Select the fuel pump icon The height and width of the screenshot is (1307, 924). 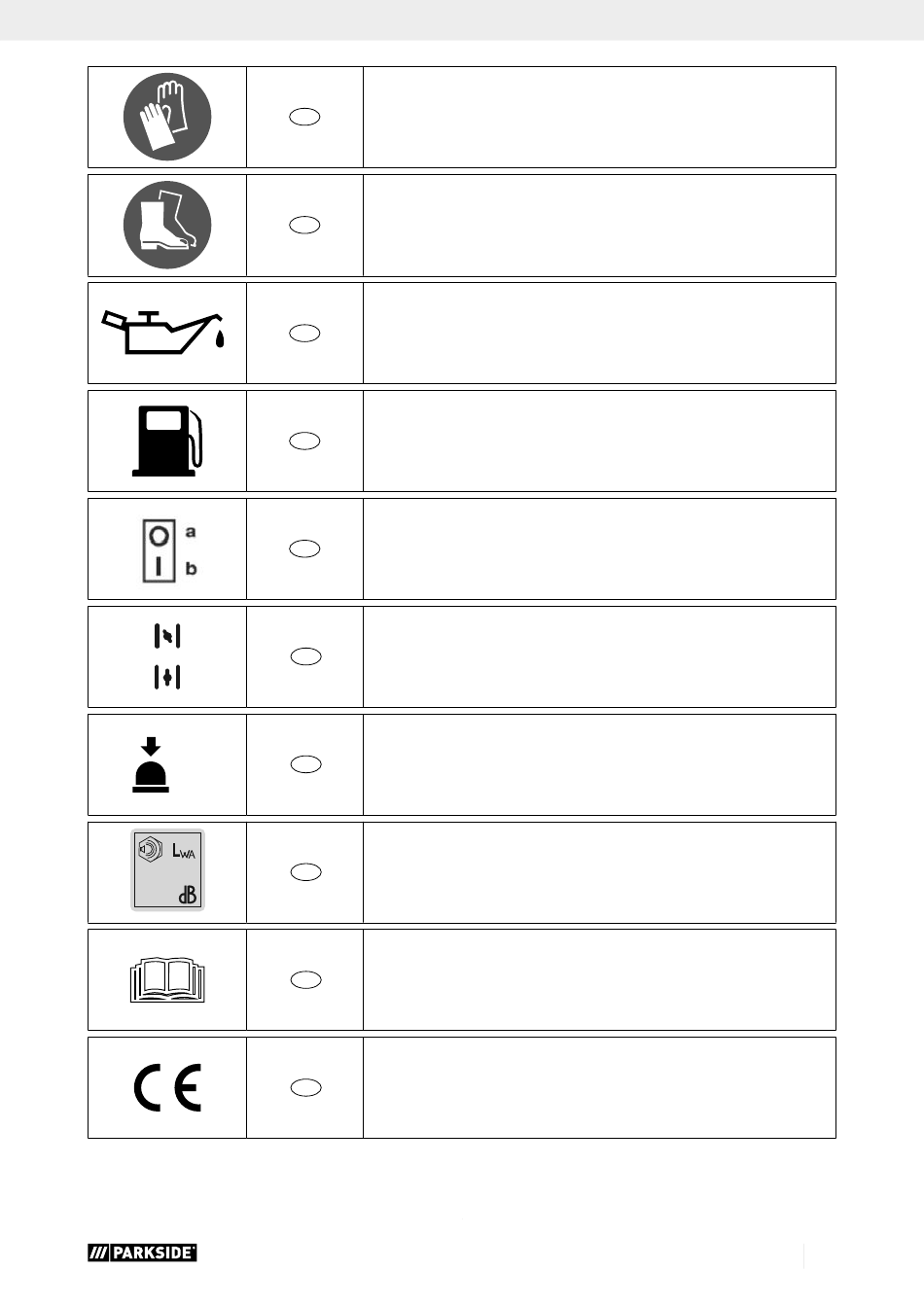(168, 441)
